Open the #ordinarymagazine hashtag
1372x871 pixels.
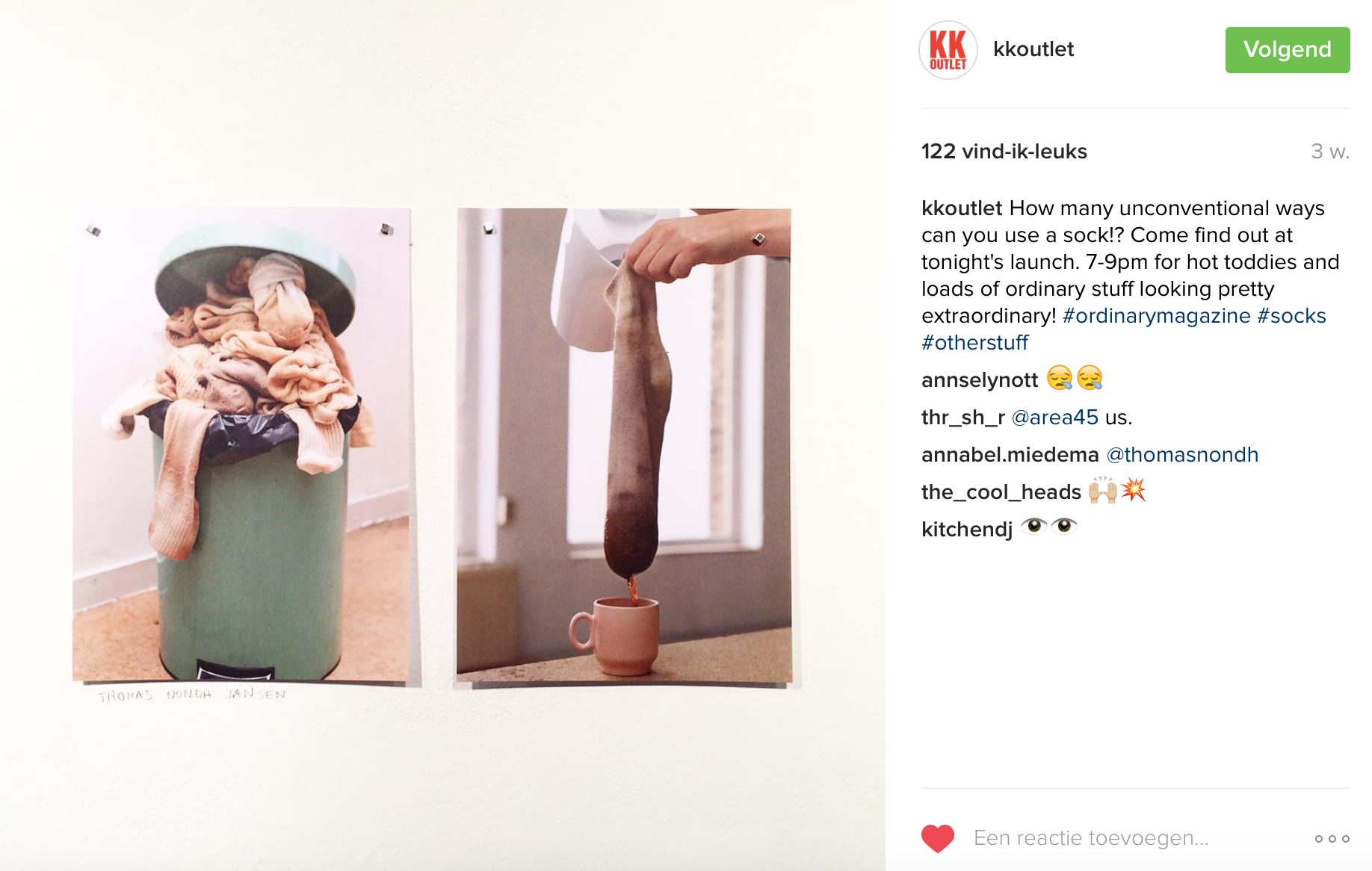tap(1156, 316)
